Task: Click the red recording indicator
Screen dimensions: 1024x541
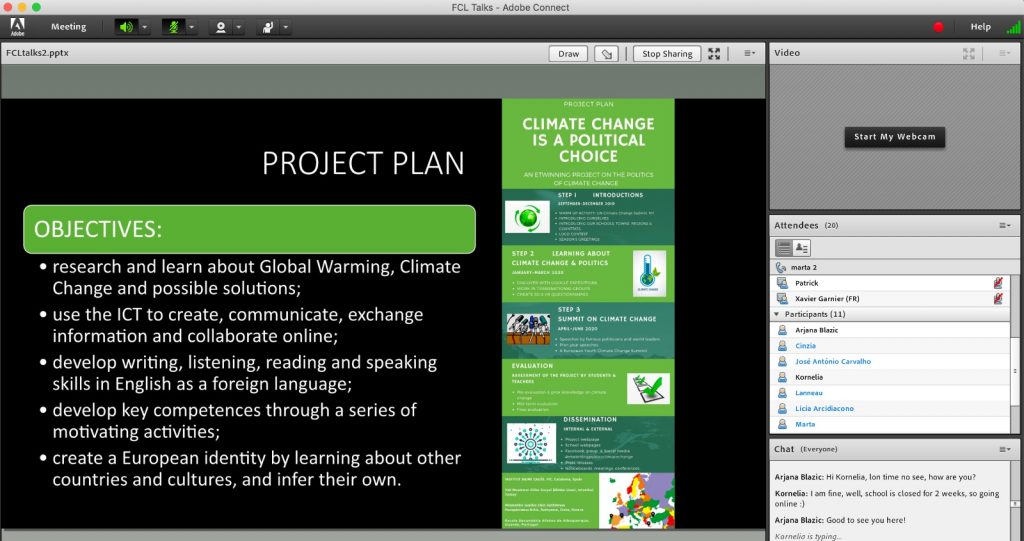Action: click(938, 27)
